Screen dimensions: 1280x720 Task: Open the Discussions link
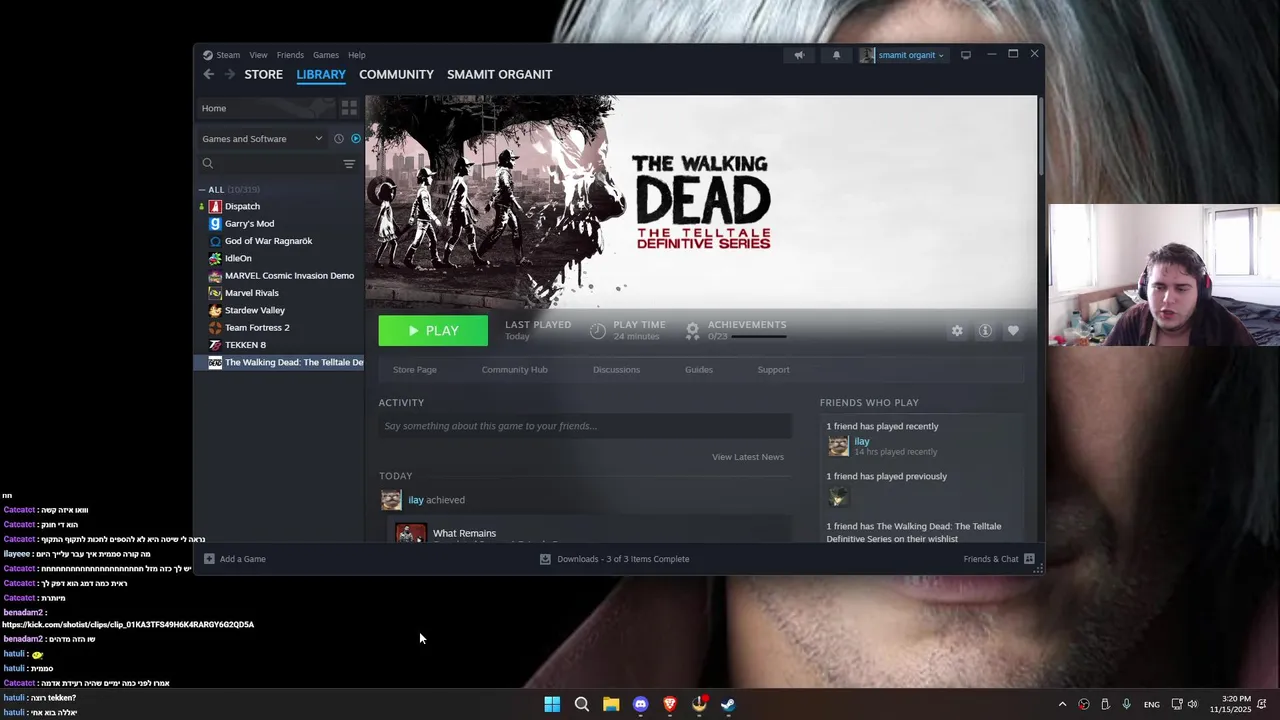[616, 370]
